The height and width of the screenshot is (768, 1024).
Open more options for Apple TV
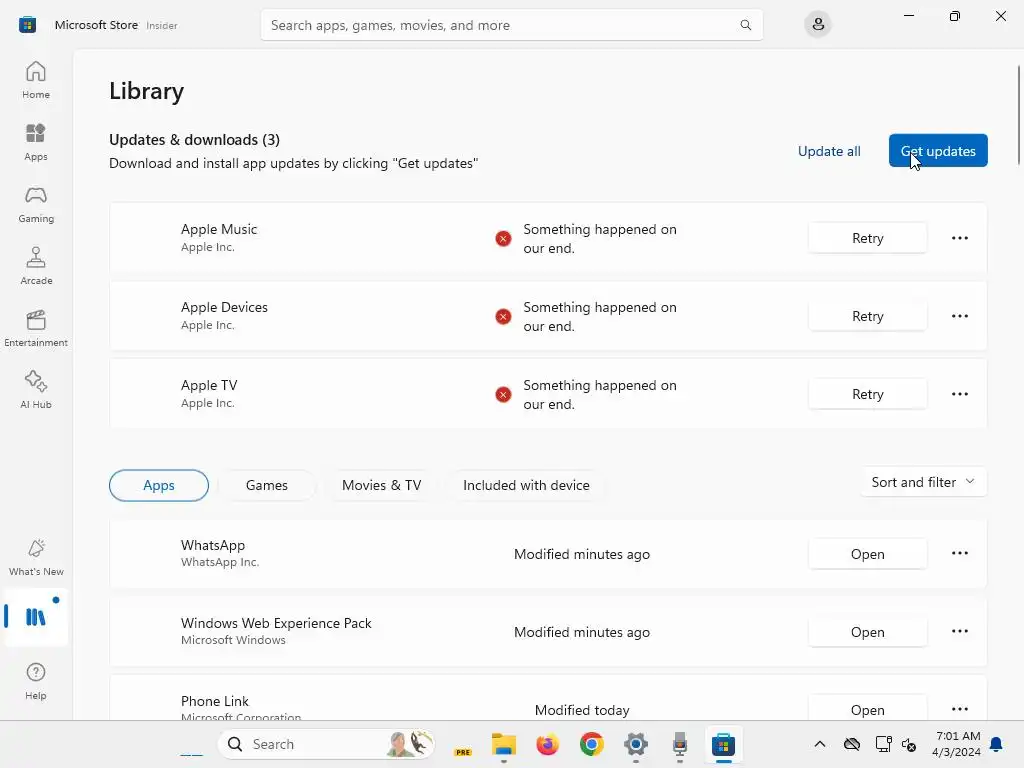point(959,394)
